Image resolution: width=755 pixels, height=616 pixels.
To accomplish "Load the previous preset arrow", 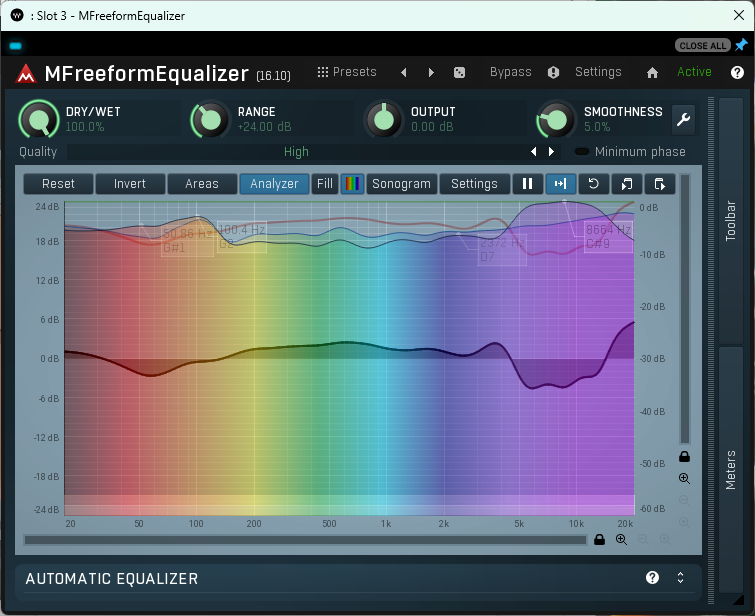I will pyautogui.click(x=404, y=72).
